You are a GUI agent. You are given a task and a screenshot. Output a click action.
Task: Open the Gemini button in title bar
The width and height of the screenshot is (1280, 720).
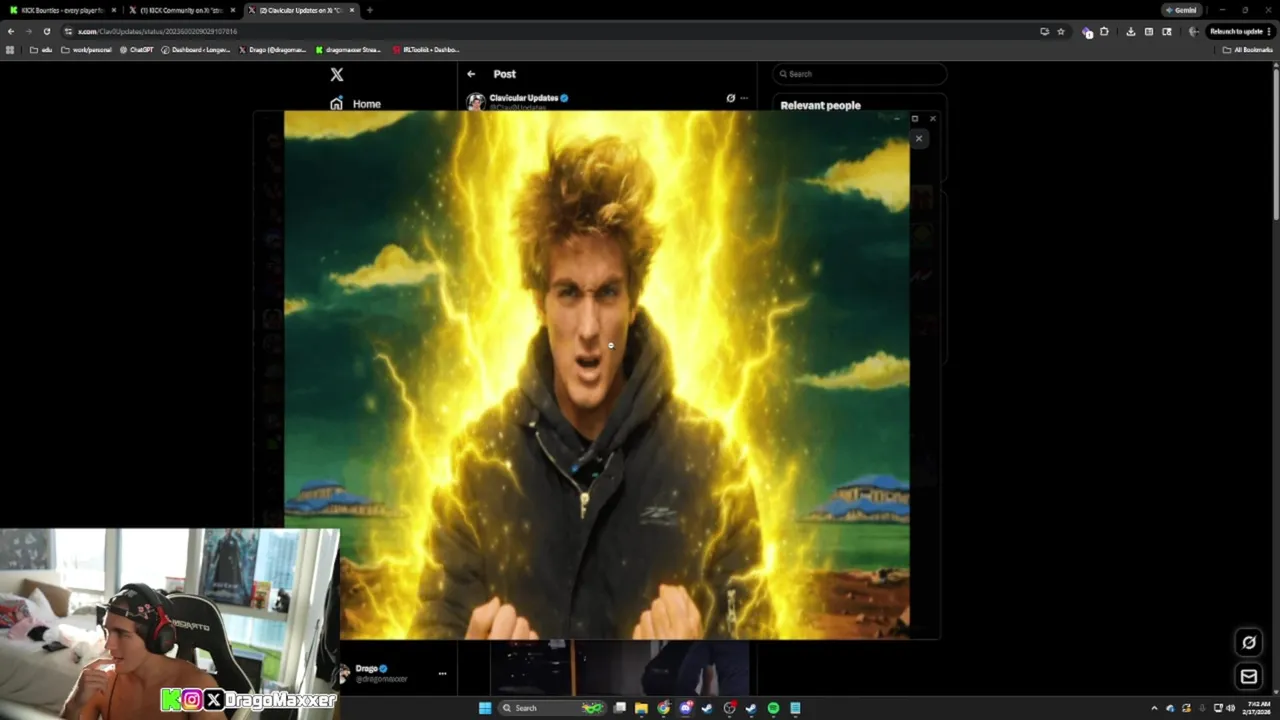pyautogui.click(x=1180, y=10)
